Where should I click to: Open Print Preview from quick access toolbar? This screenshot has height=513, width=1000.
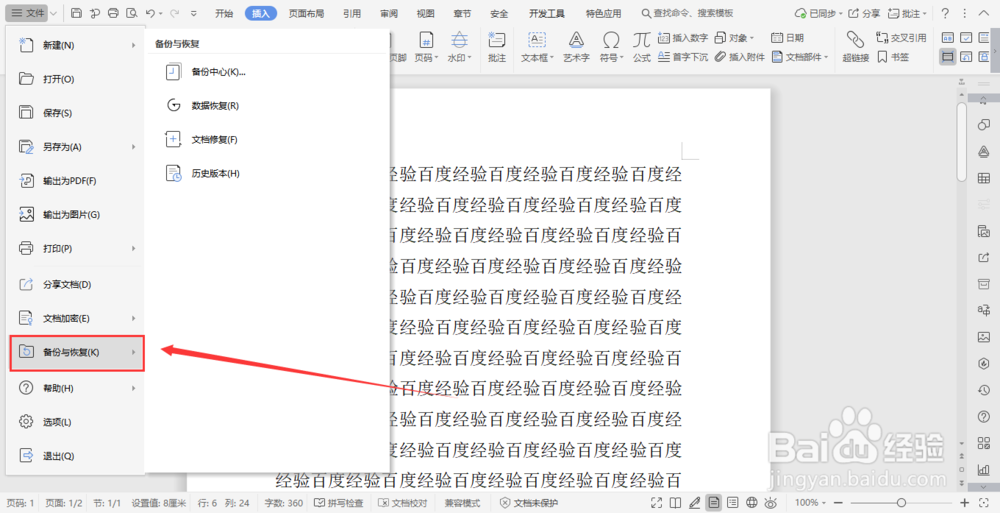pos(131,13)
